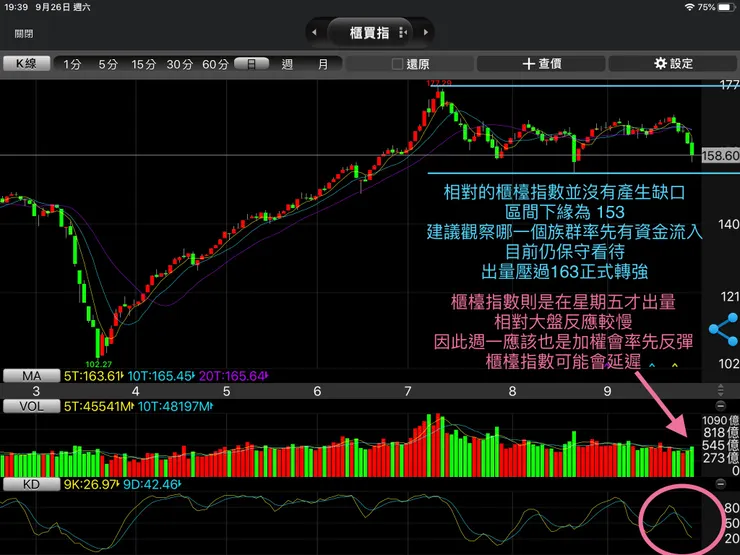Select month 8 on the date axis
Viewport: 740px width, 555px height.
(x=512, y=391)
